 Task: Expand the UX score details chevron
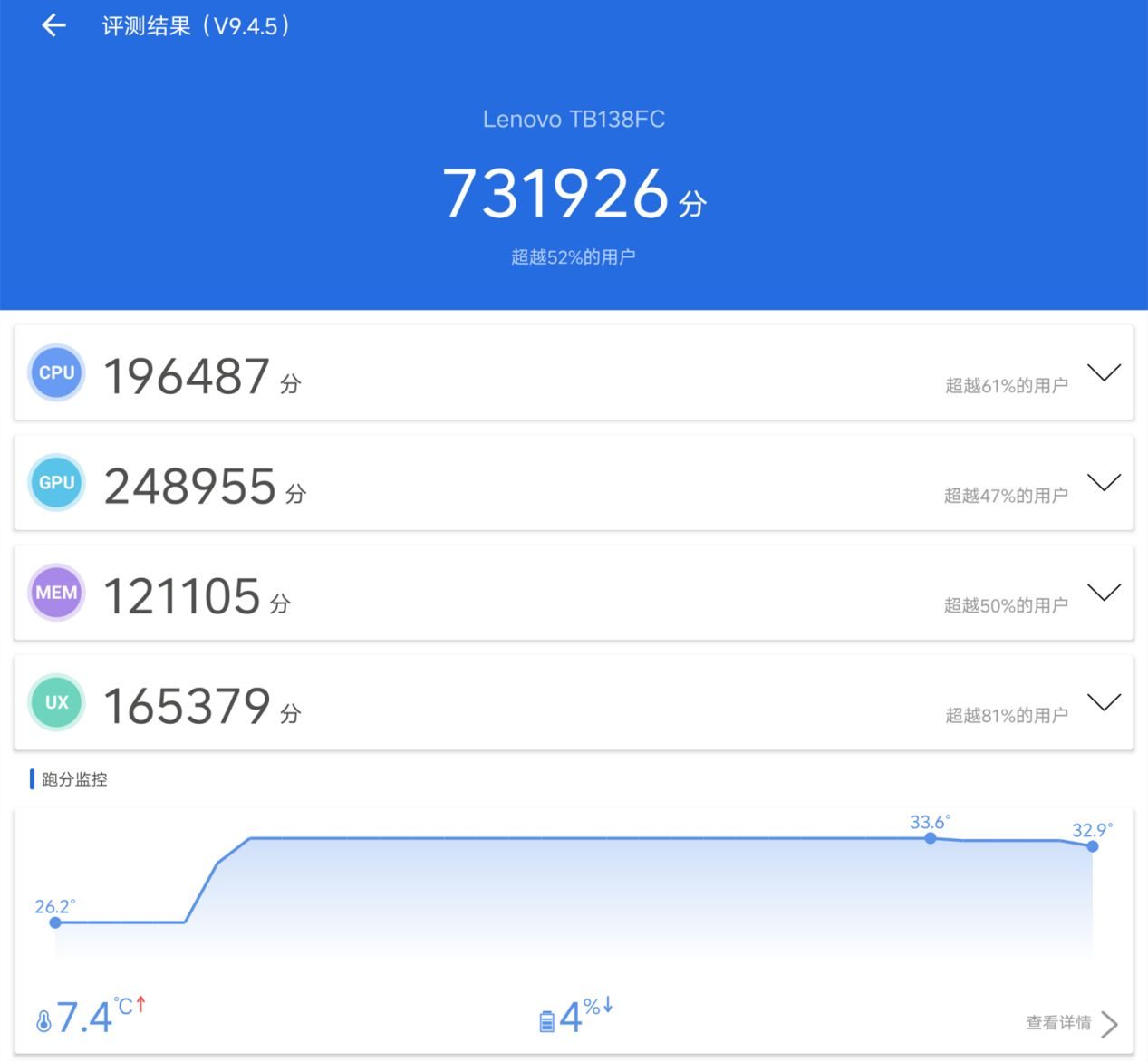pyautogui.click(x=1104, y=702)
